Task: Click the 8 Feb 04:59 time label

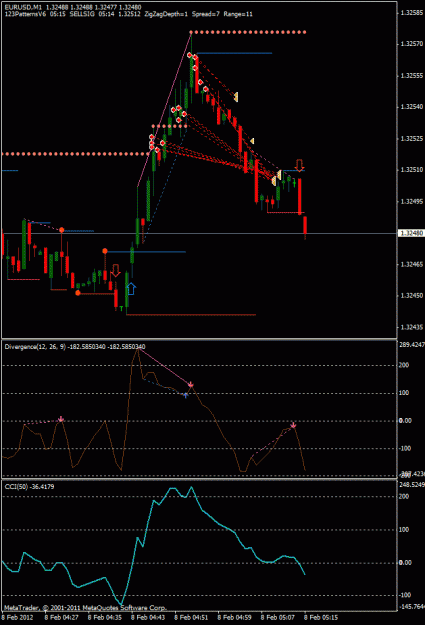Action: click(x=234, y=617)
